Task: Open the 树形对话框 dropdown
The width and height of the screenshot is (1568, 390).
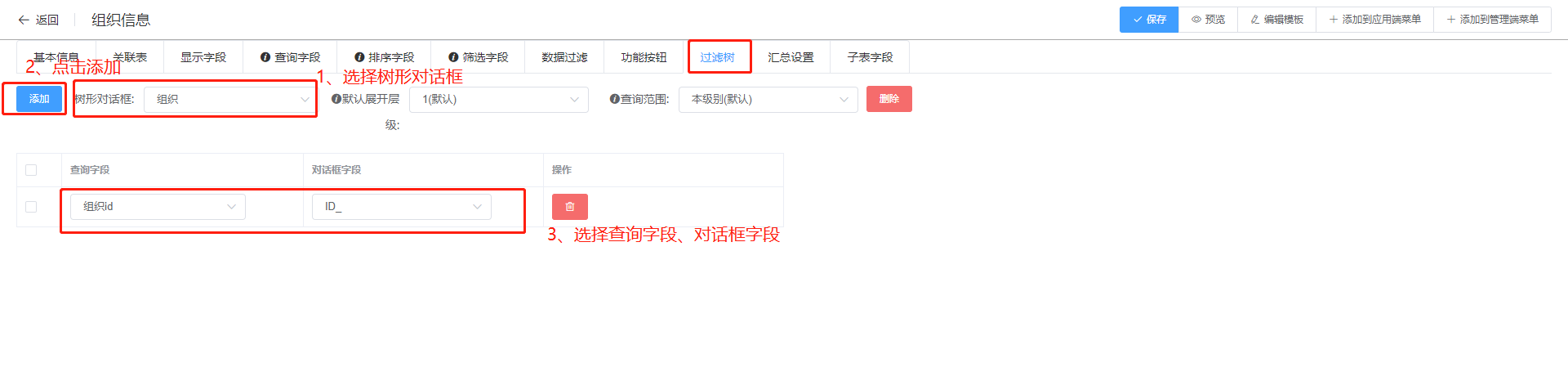Action: click(229, 99)
